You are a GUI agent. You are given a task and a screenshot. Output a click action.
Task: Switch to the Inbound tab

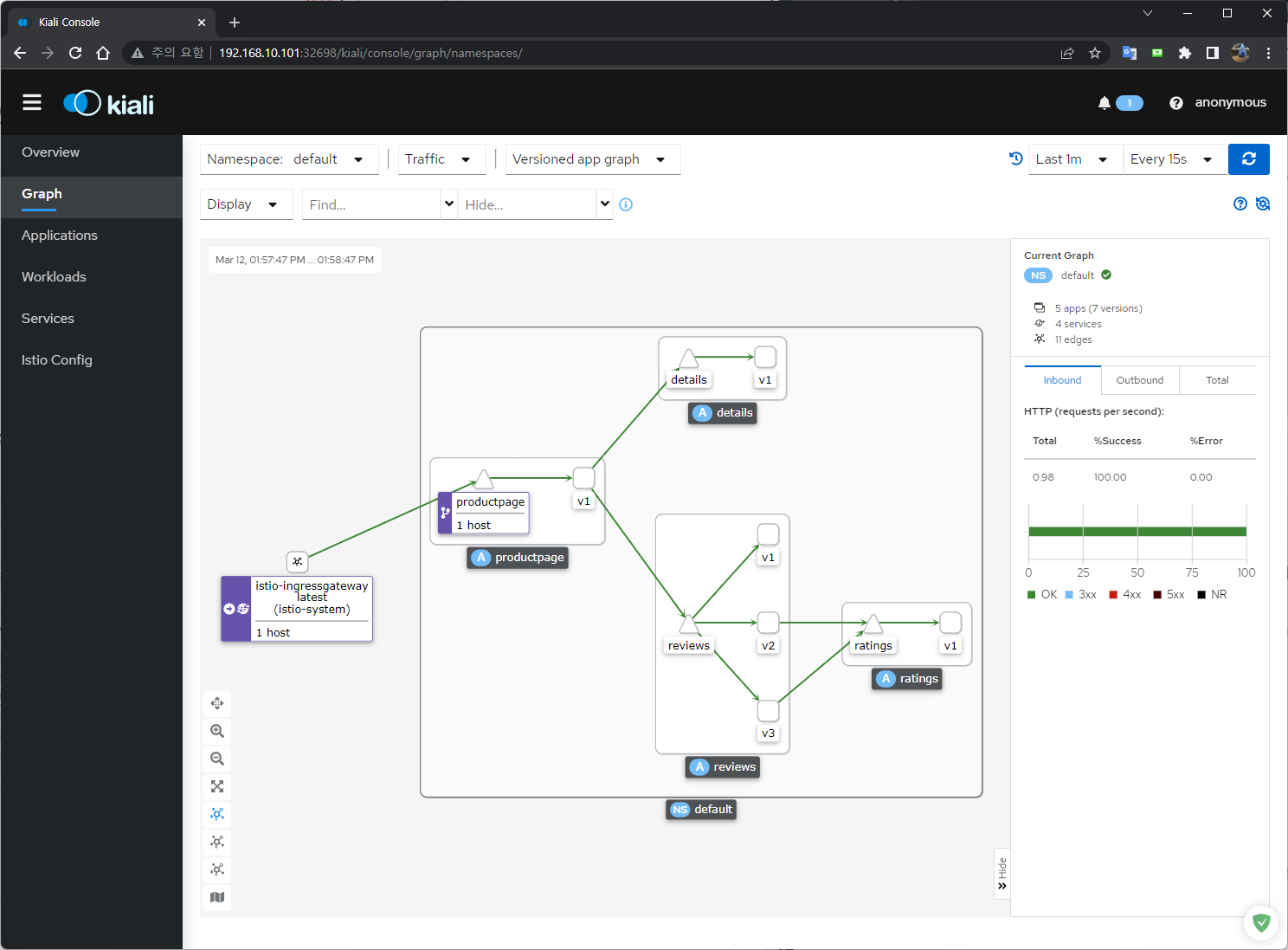tap(1062, 380)
